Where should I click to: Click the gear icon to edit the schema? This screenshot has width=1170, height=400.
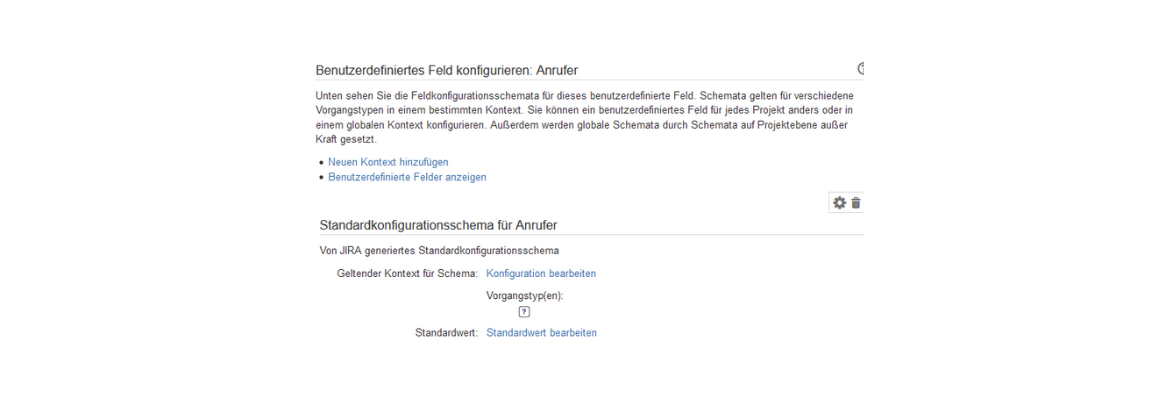[839, 203]
